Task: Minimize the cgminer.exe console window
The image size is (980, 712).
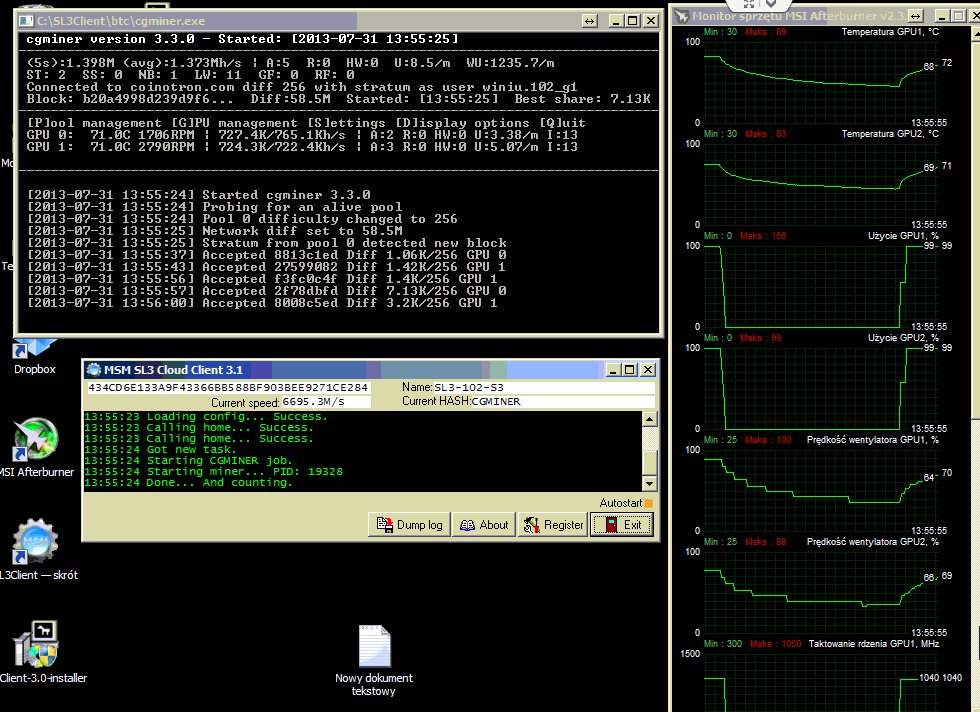Action: point(616,21)
